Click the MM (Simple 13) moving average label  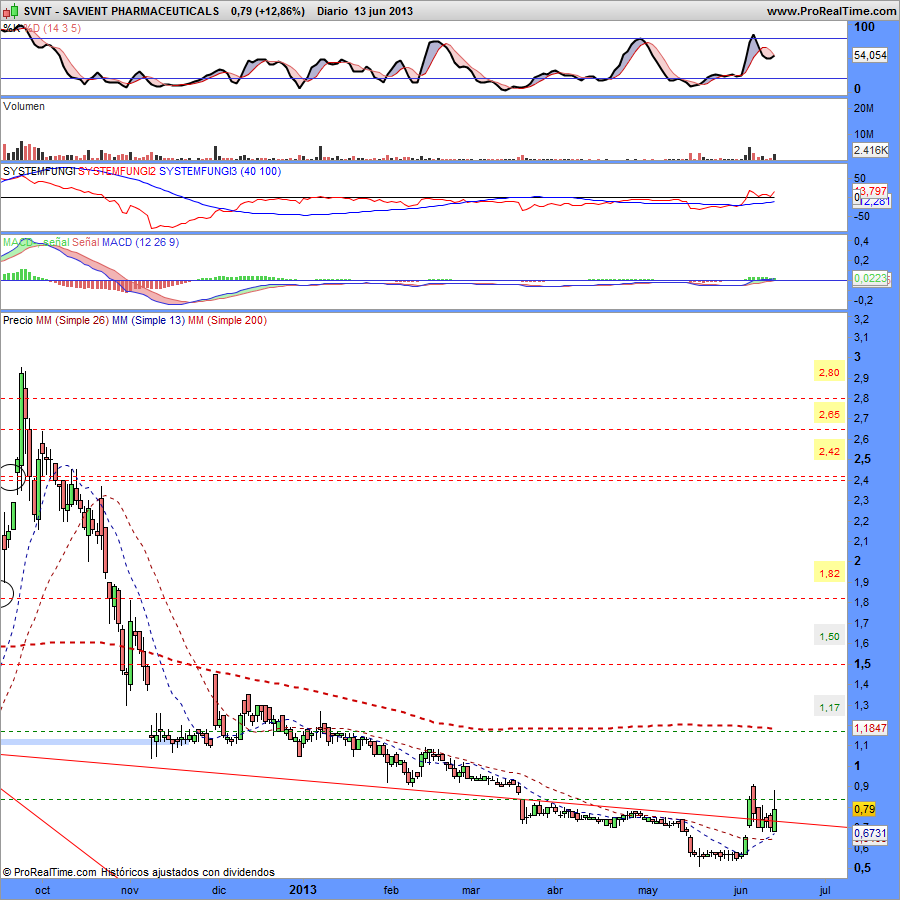pos(149,320)
